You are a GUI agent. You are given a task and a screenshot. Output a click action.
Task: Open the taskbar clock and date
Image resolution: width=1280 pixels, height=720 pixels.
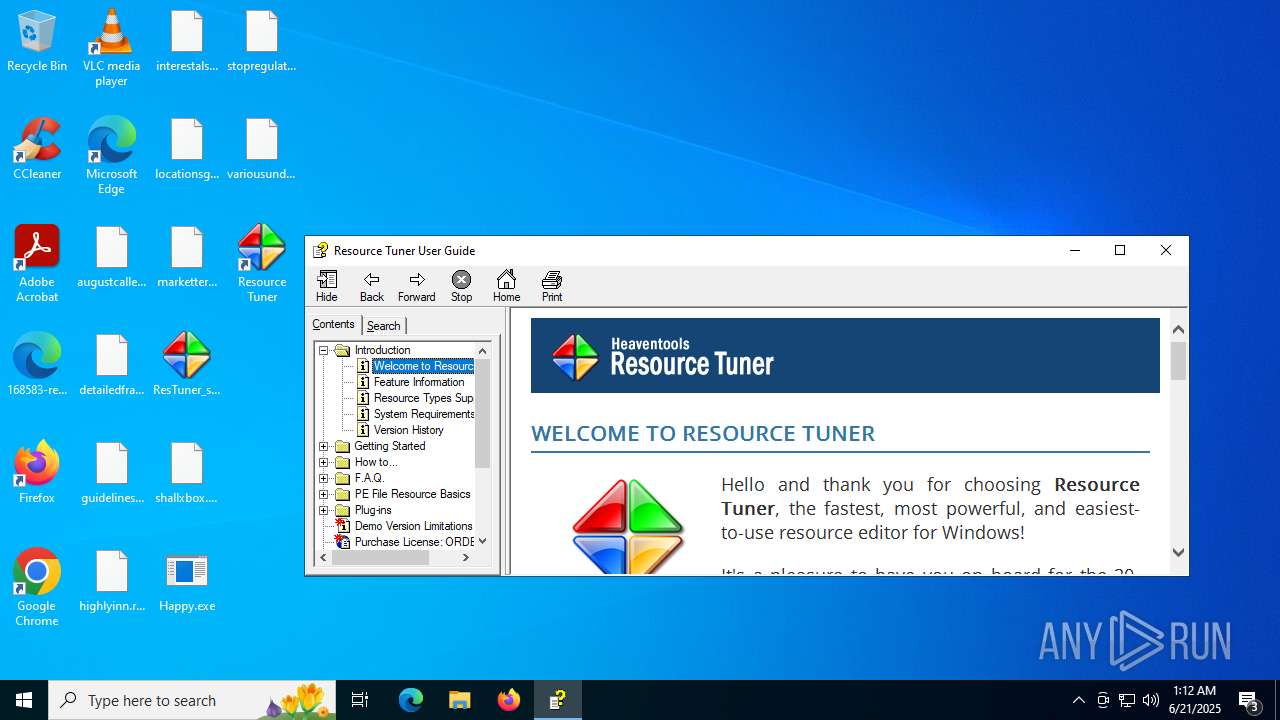(1195, 700)
